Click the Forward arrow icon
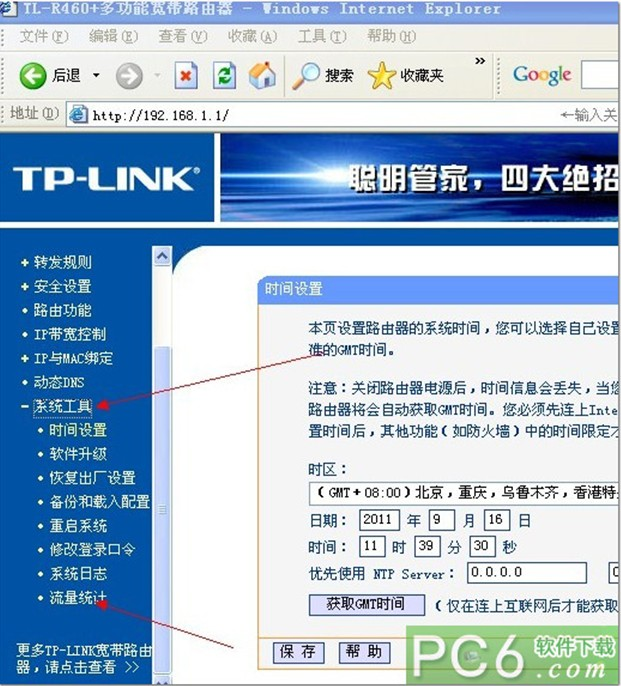The width and height of the screenshot is (621, 686). (128, 76)
